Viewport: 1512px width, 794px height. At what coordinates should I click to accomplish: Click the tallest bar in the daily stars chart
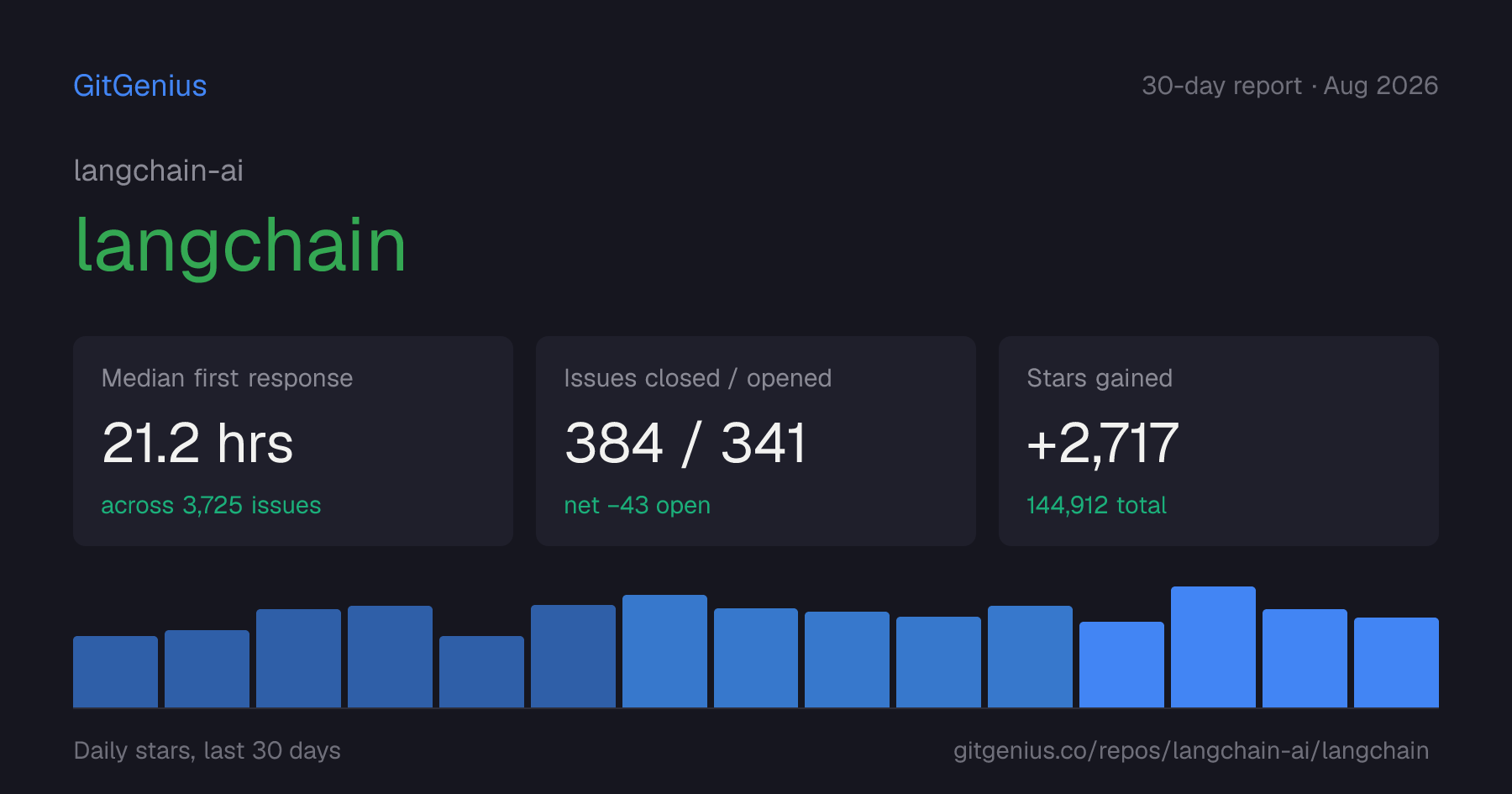pyautogui.click(x=1213, y=647)
